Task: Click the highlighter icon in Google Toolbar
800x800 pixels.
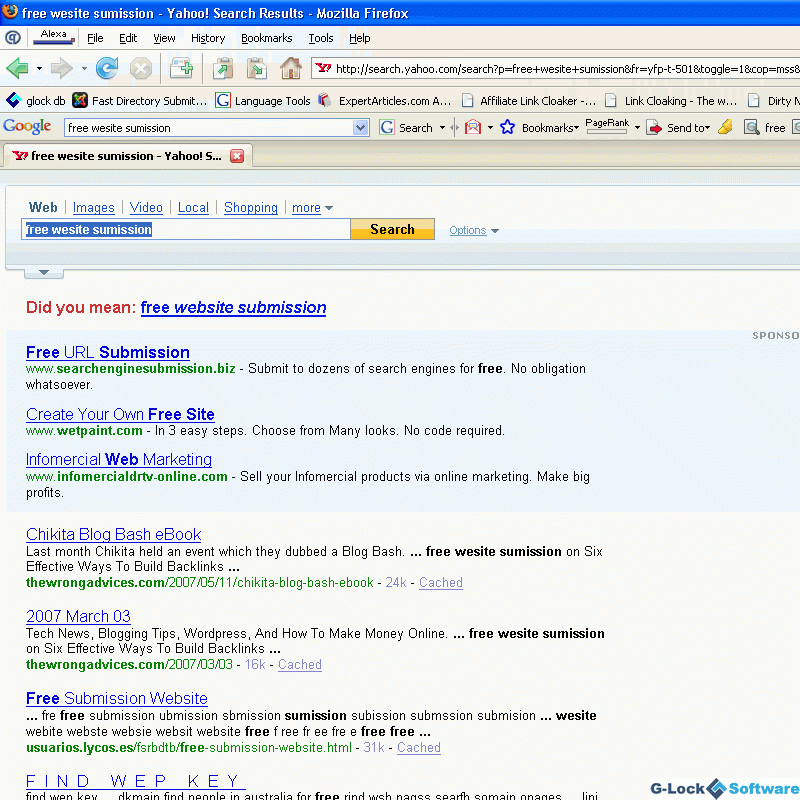Action: tap(725, 127)
